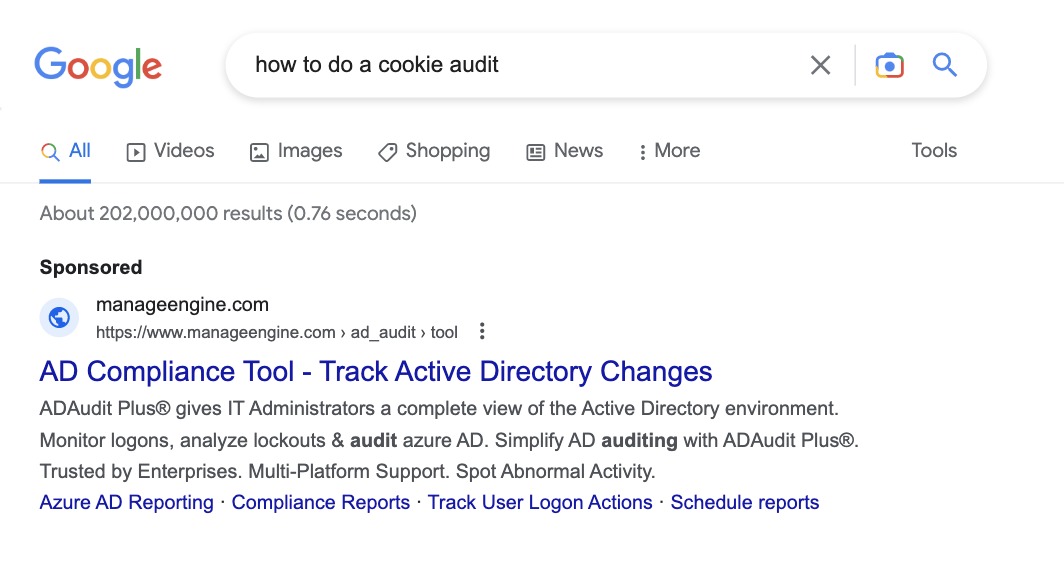The width and height of the screenshot is (1064, 564).
Task: Go to the News tab
Action: (565, 151)
